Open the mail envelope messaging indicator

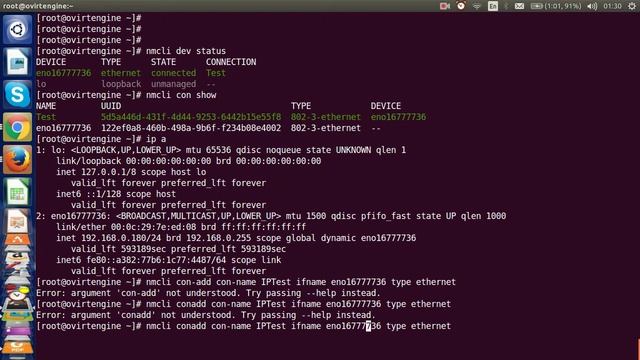[519, 6]
